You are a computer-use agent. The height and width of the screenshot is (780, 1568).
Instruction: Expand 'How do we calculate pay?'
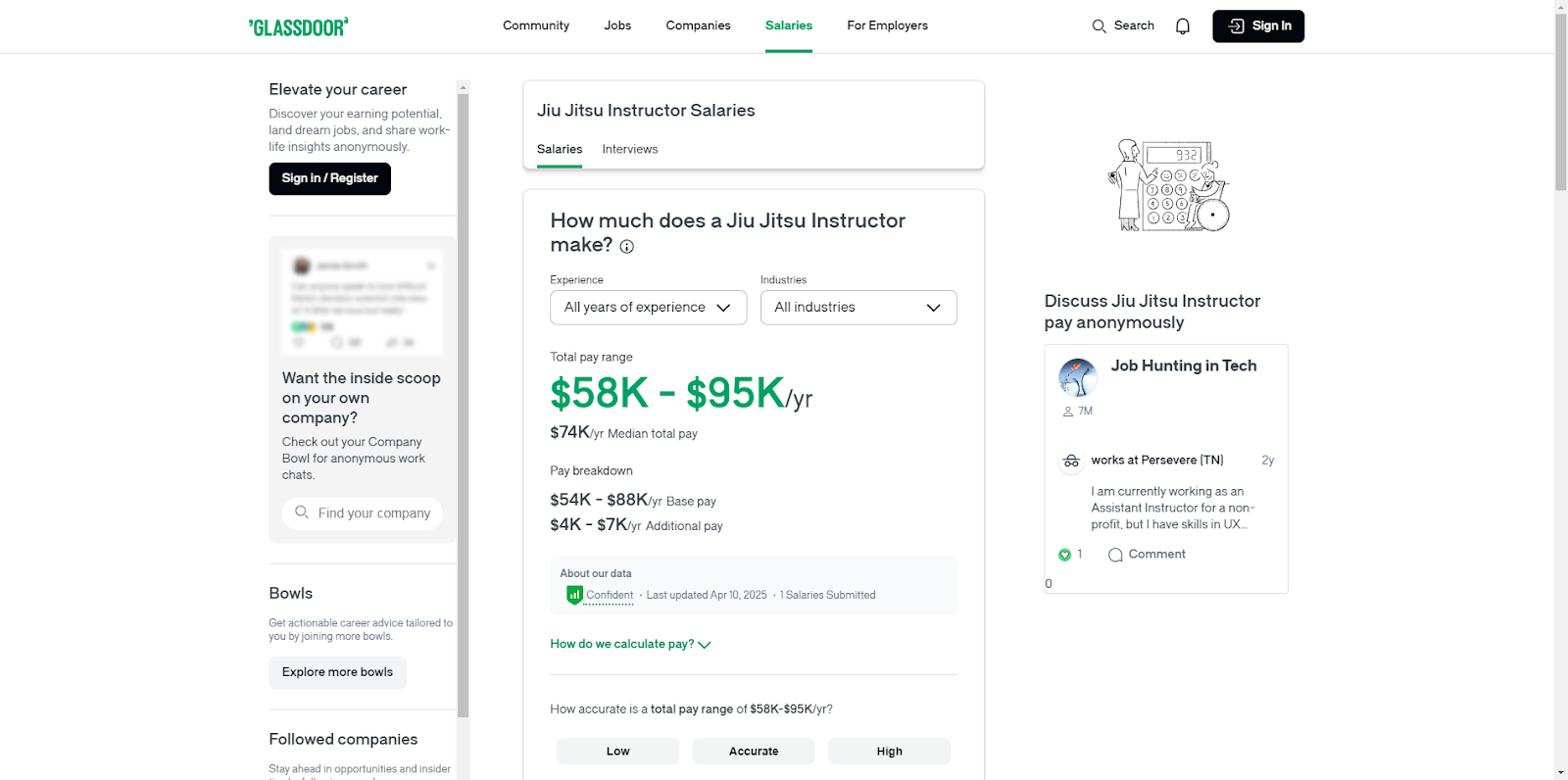coord(630,644)
